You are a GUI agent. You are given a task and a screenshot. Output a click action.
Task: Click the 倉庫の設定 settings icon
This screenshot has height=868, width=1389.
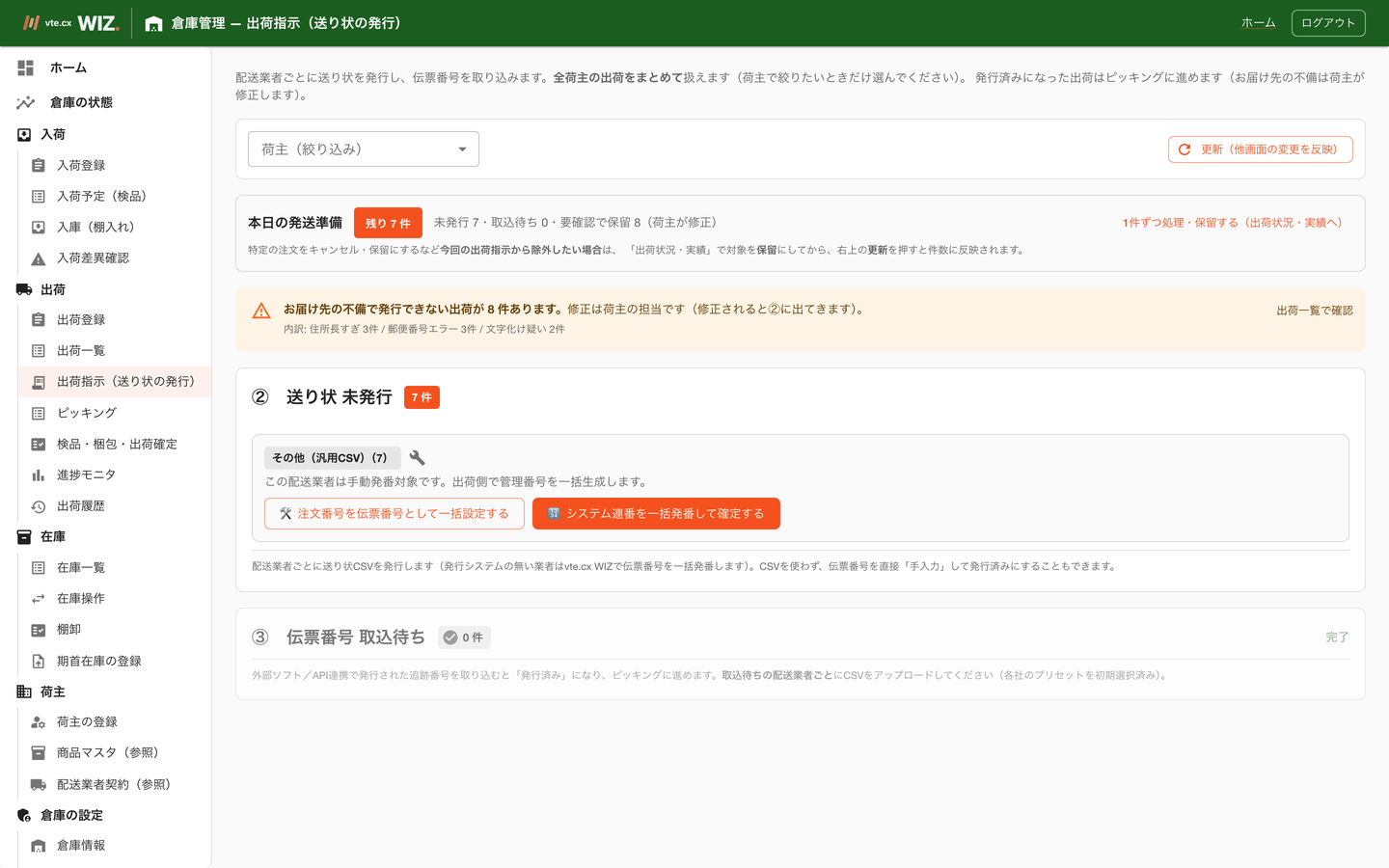coord(24,815)
